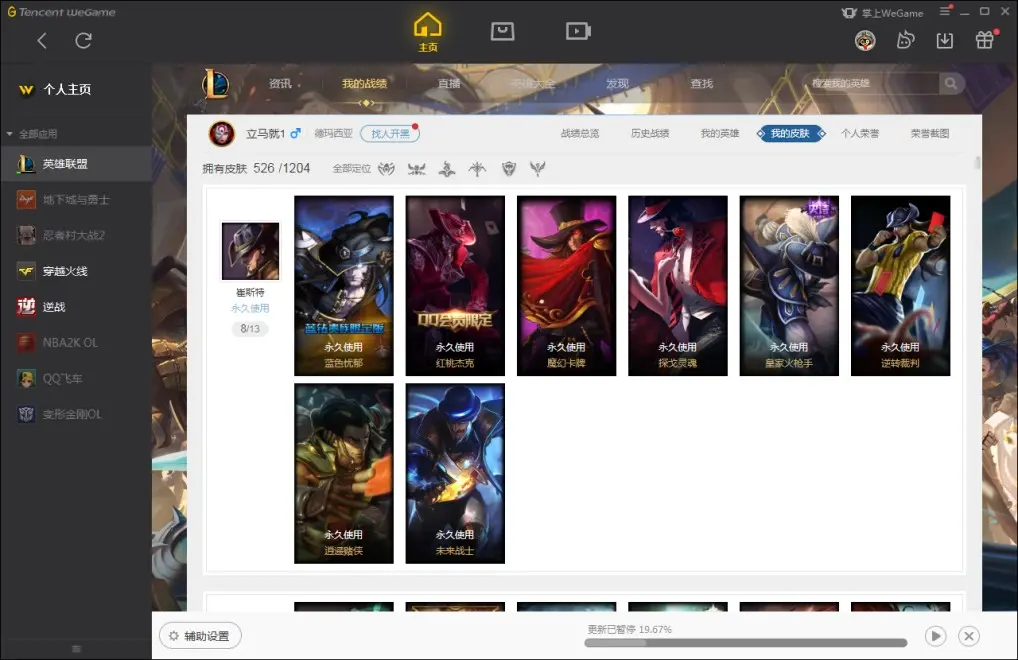
Task: Click the summoner profile avatar
Action: click(221, 134)
